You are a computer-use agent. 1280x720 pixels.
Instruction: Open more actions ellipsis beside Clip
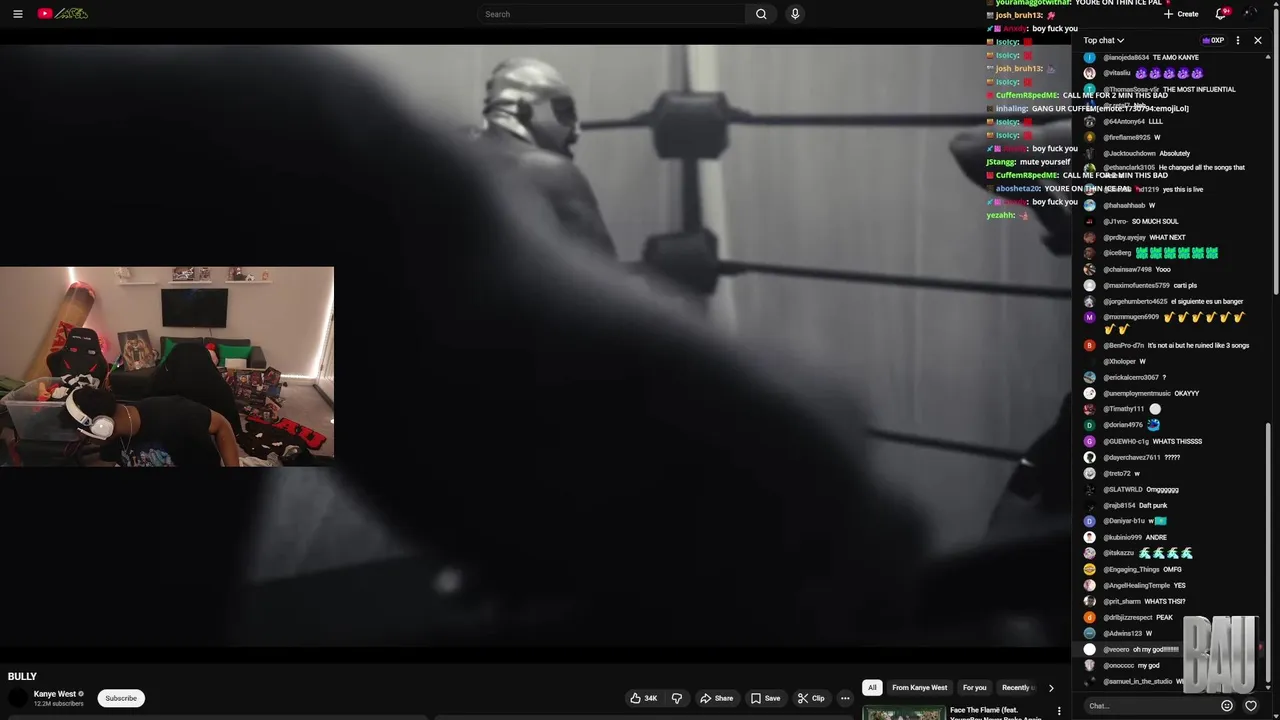[845, 698]
